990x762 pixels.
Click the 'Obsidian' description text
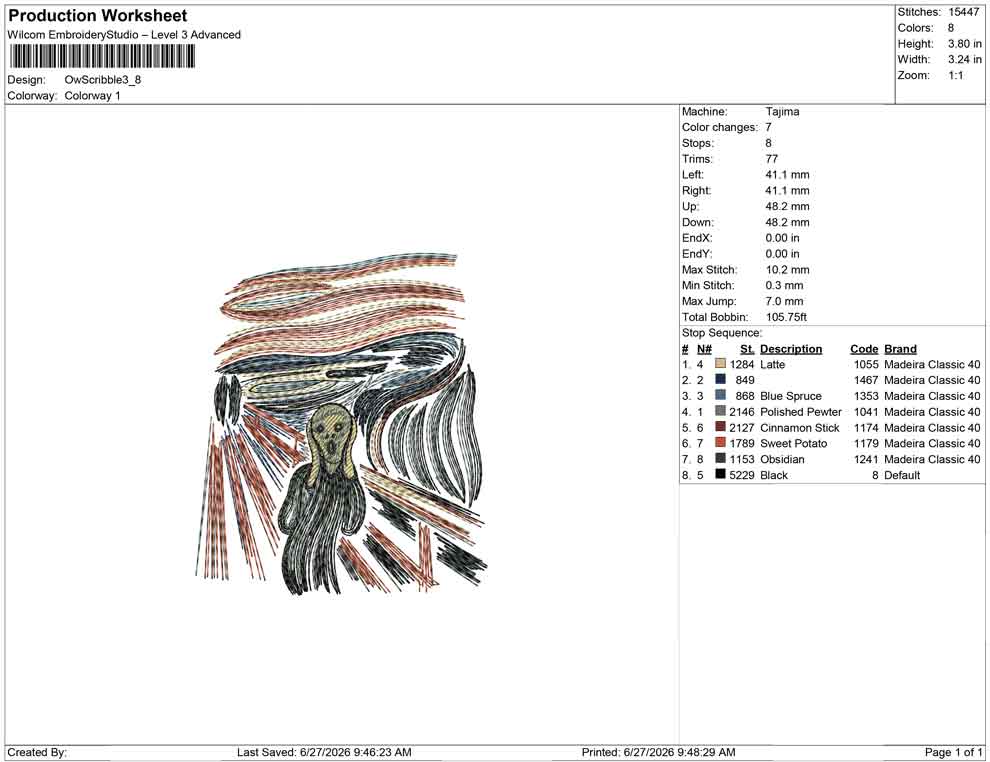(782, 459)
